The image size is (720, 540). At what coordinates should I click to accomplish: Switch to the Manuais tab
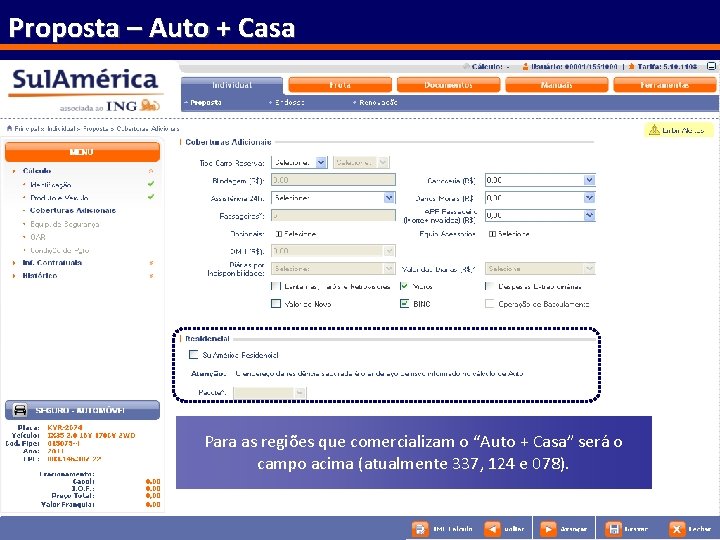point(557,85)
